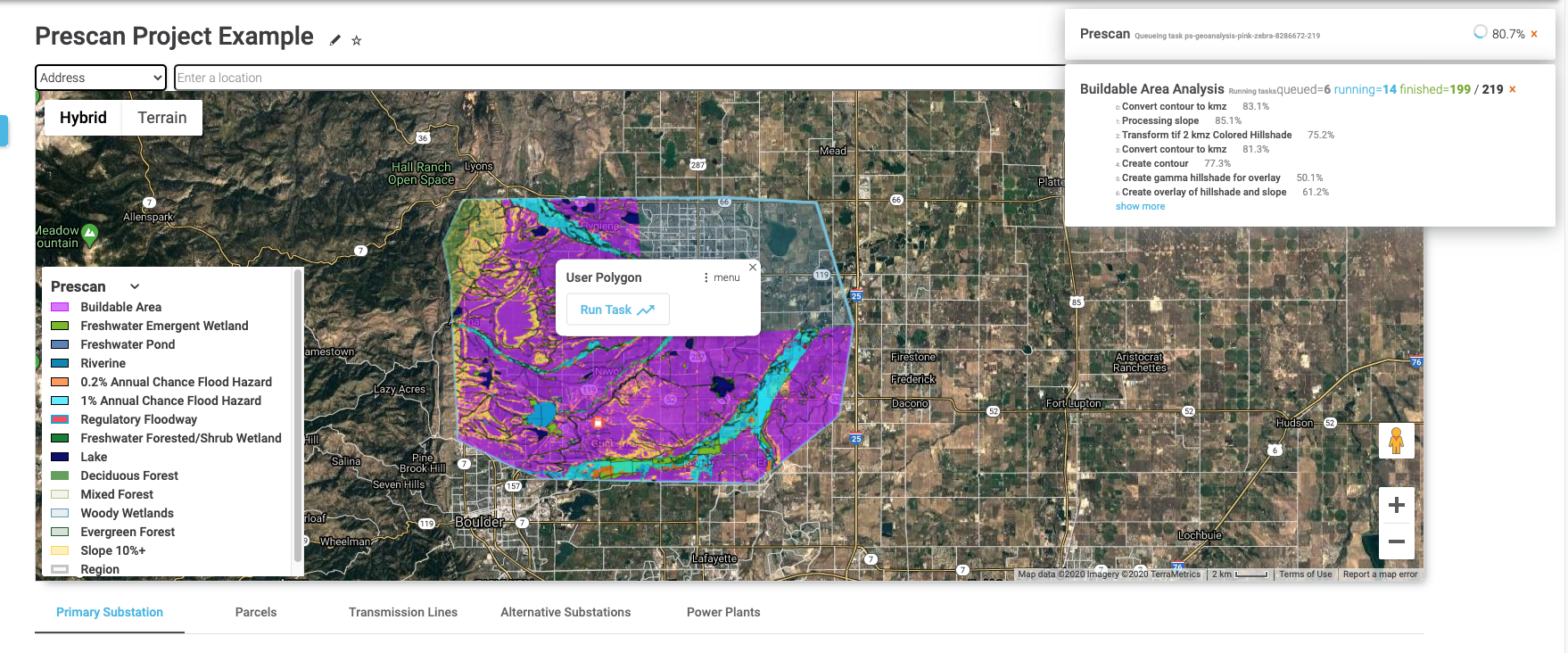
Task: Click the pencil edit icon beside project title
Action: [x=335, y=40]
